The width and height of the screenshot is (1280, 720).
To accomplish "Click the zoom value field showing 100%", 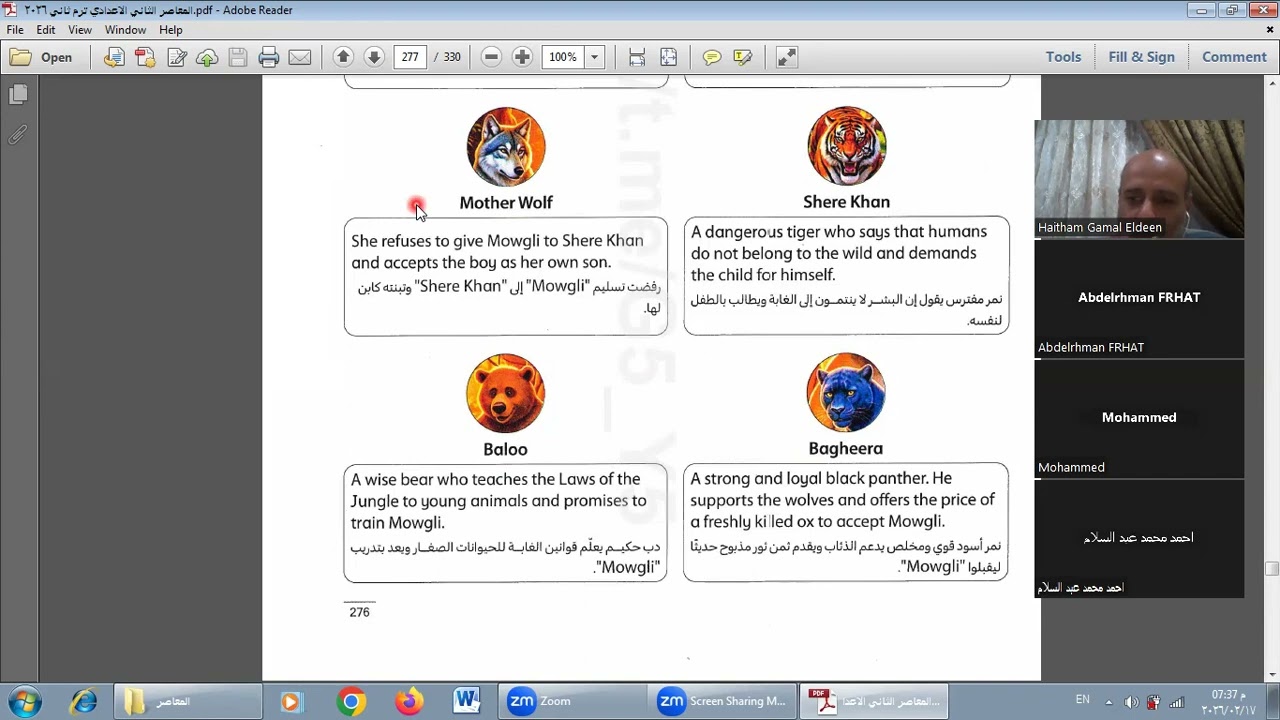I will [x=563, y=57].
